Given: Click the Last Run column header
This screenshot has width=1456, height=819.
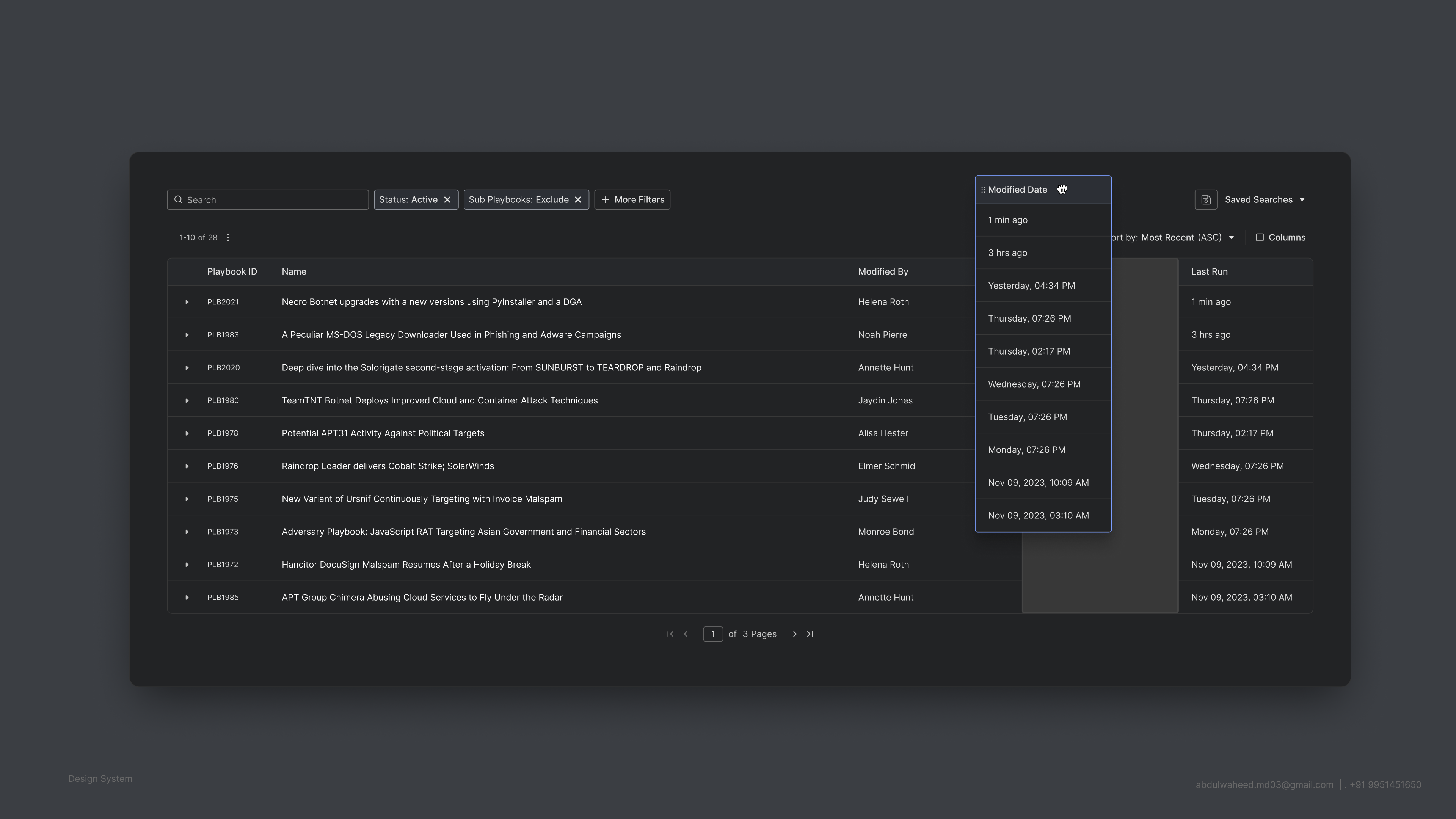Looking at the screenshot, I should tap(1209, 272).
